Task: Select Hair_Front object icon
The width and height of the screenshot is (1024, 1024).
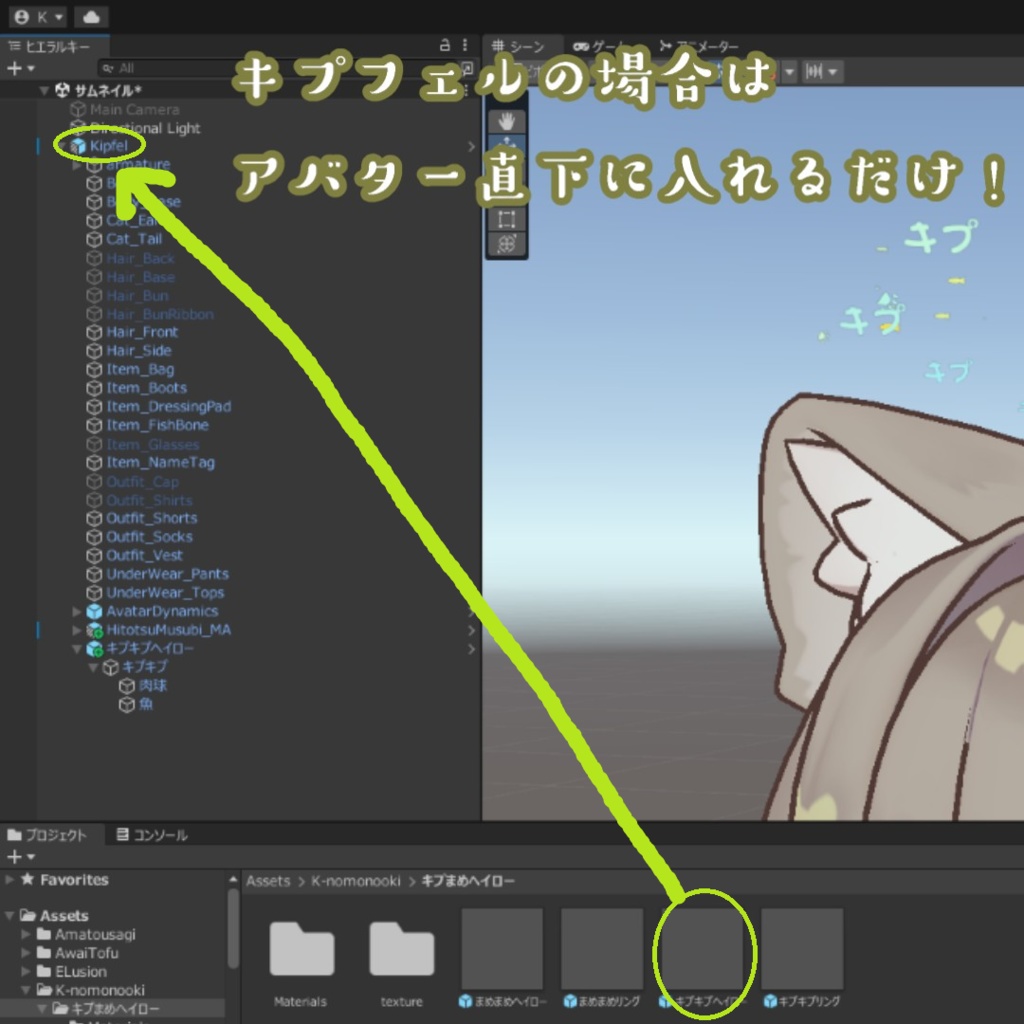Action: click(94, 332)
